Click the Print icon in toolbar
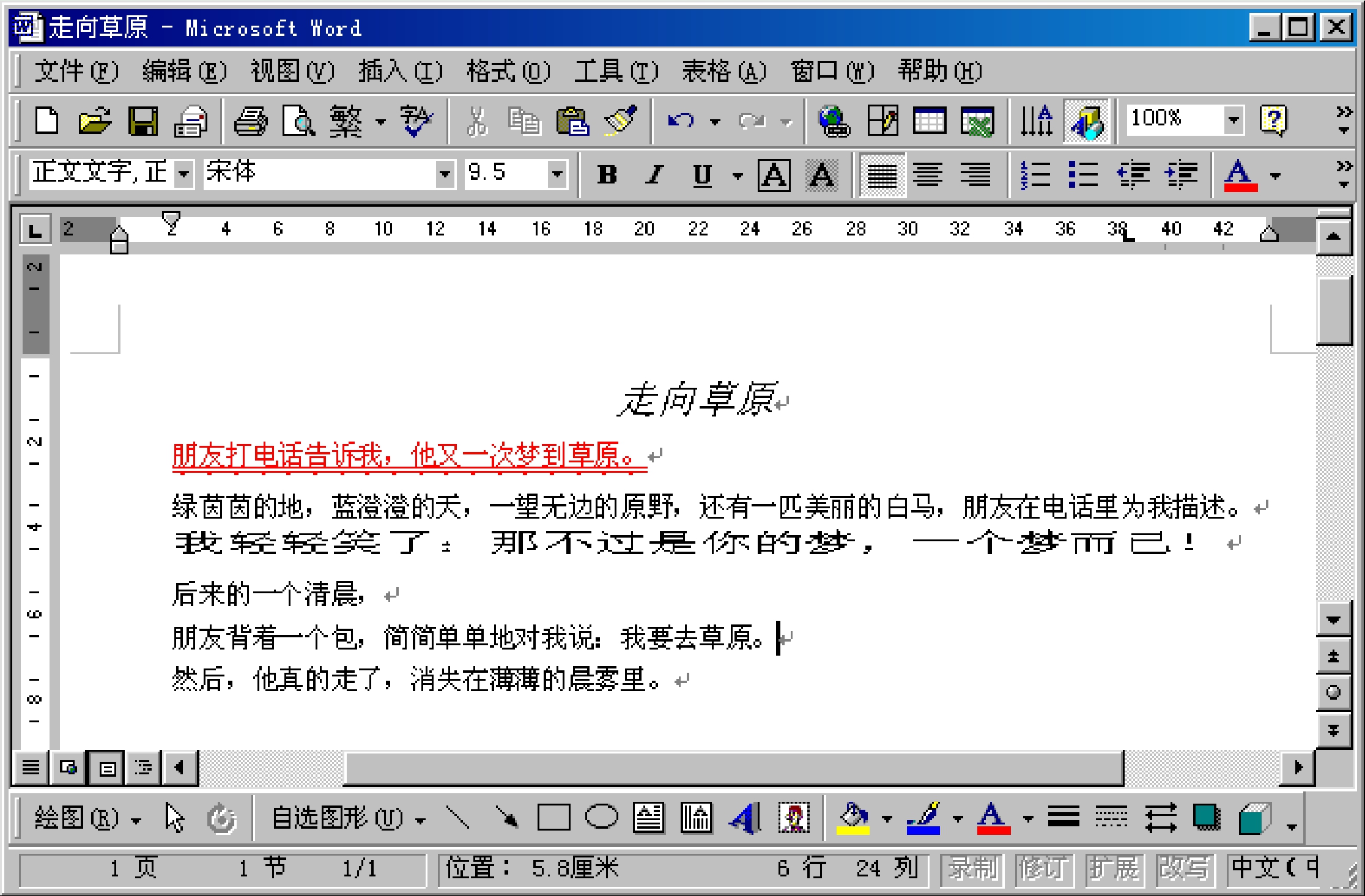The image size is (1365, 896). [251, 120]
